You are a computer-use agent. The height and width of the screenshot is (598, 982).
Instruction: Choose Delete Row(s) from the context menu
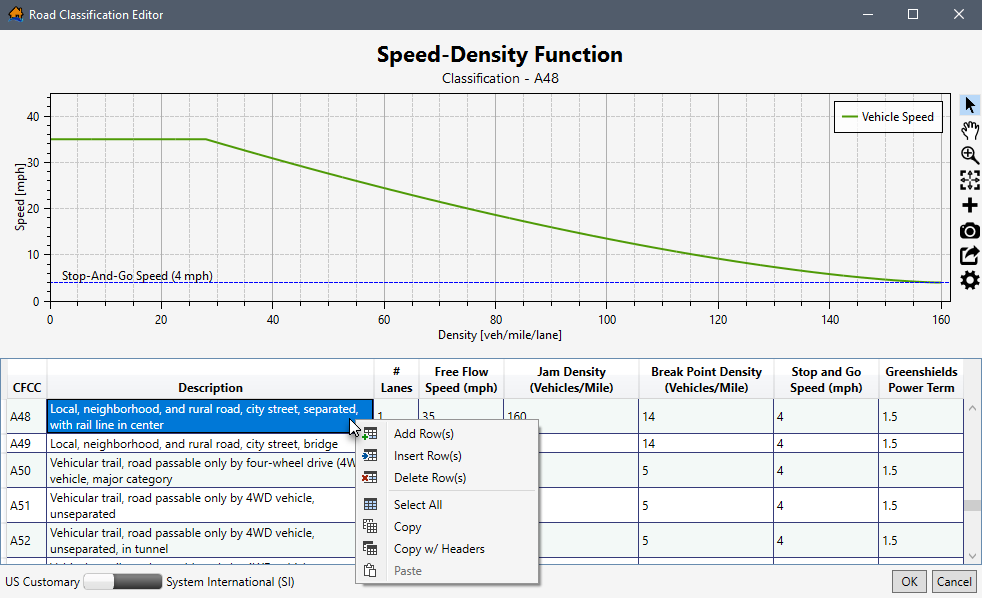(x=428, y=477)
